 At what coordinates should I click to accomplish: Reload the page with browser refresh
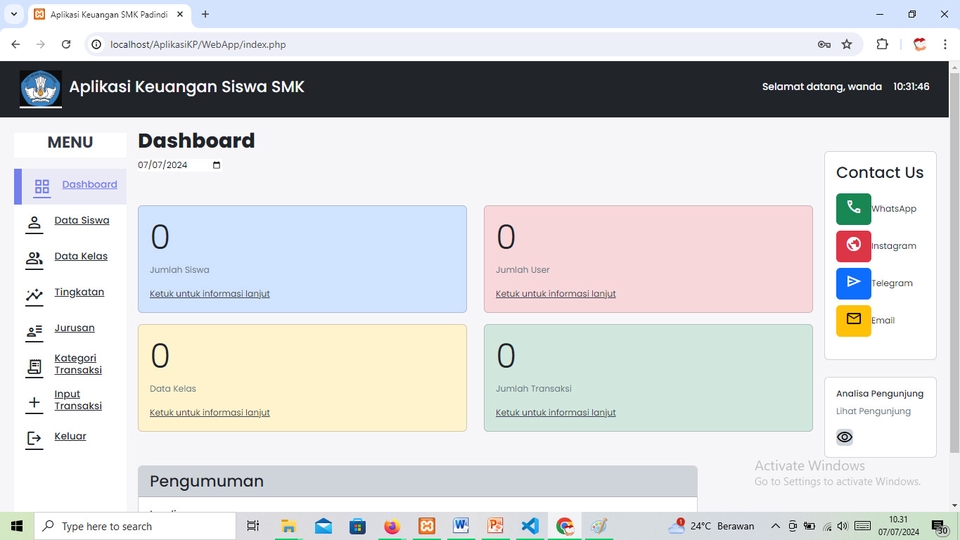point(66,44)
